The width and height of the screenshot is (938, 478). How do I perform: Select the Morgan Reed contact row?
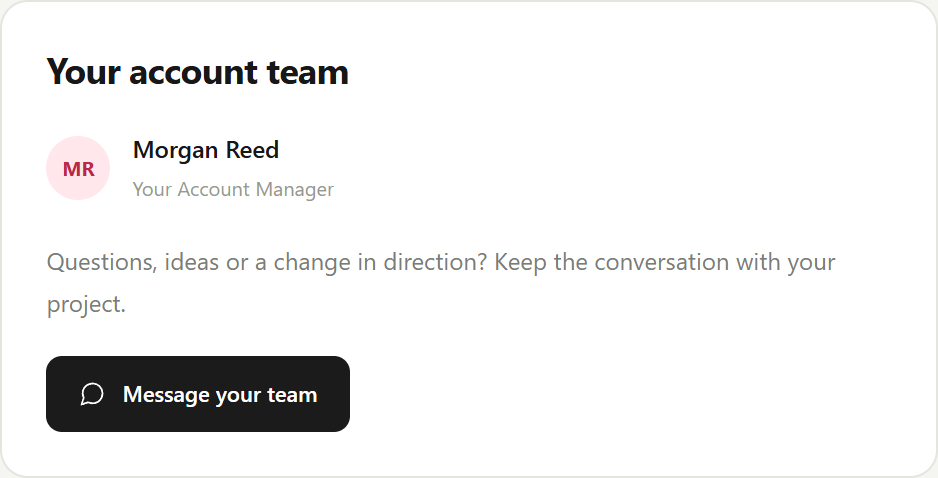coord(190,168)
